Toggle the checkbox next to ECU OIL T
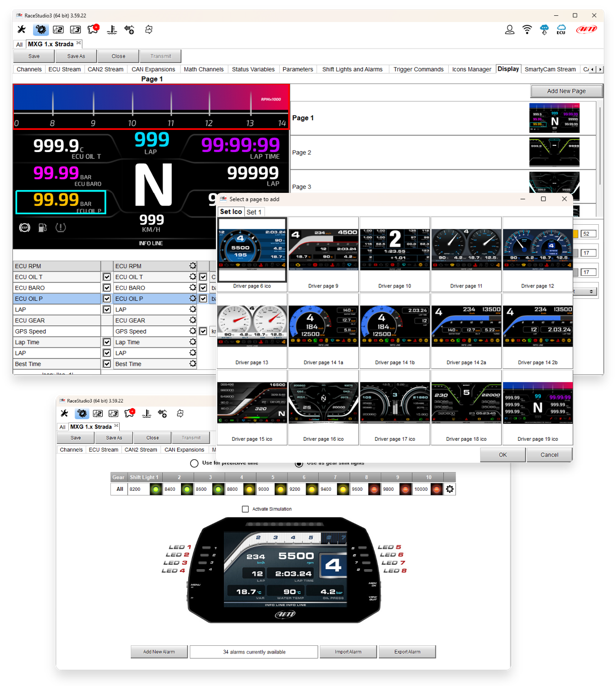 [107, 276]
